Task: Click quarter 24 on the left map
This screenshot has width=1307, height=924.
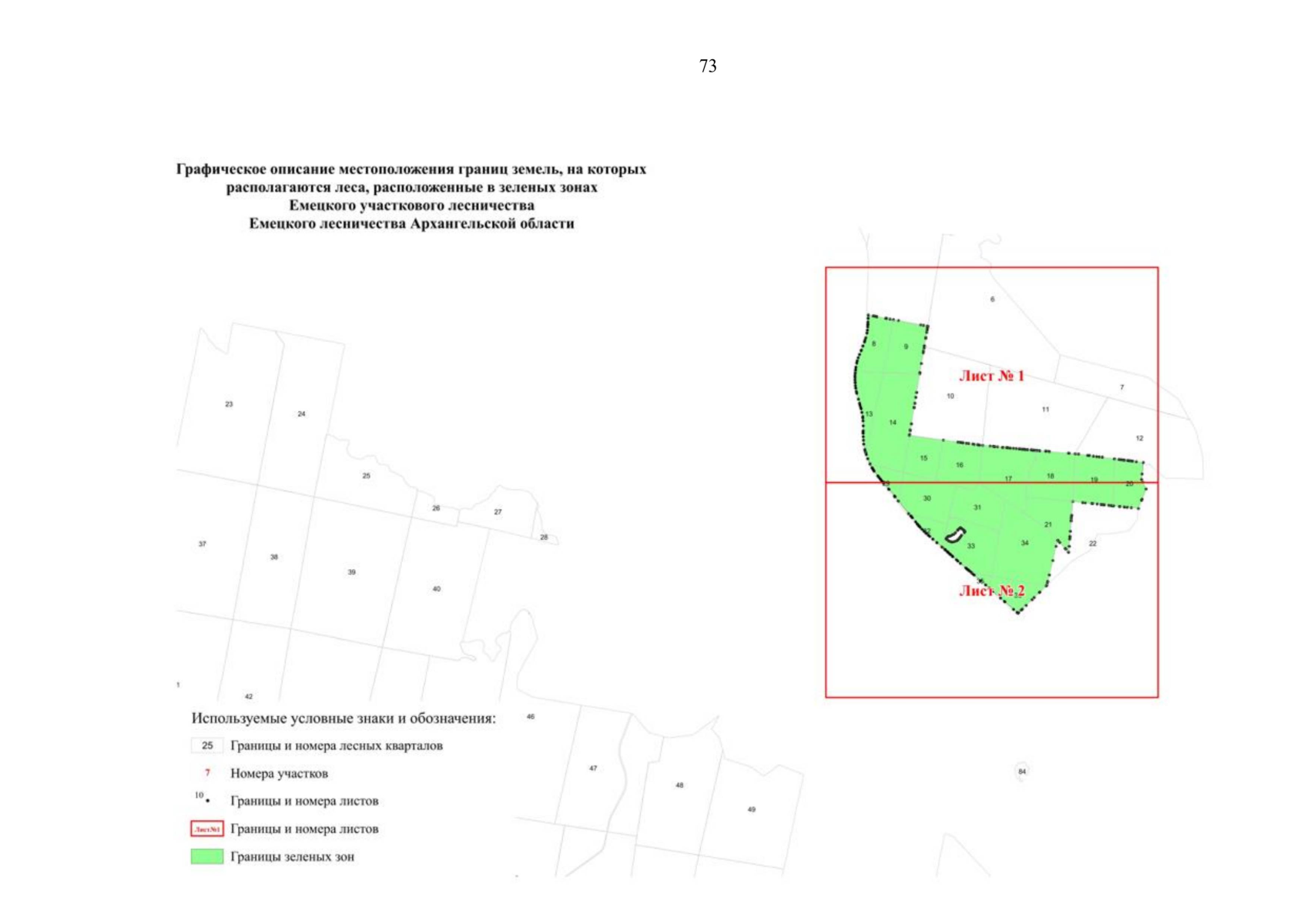Action: point(301,414)
